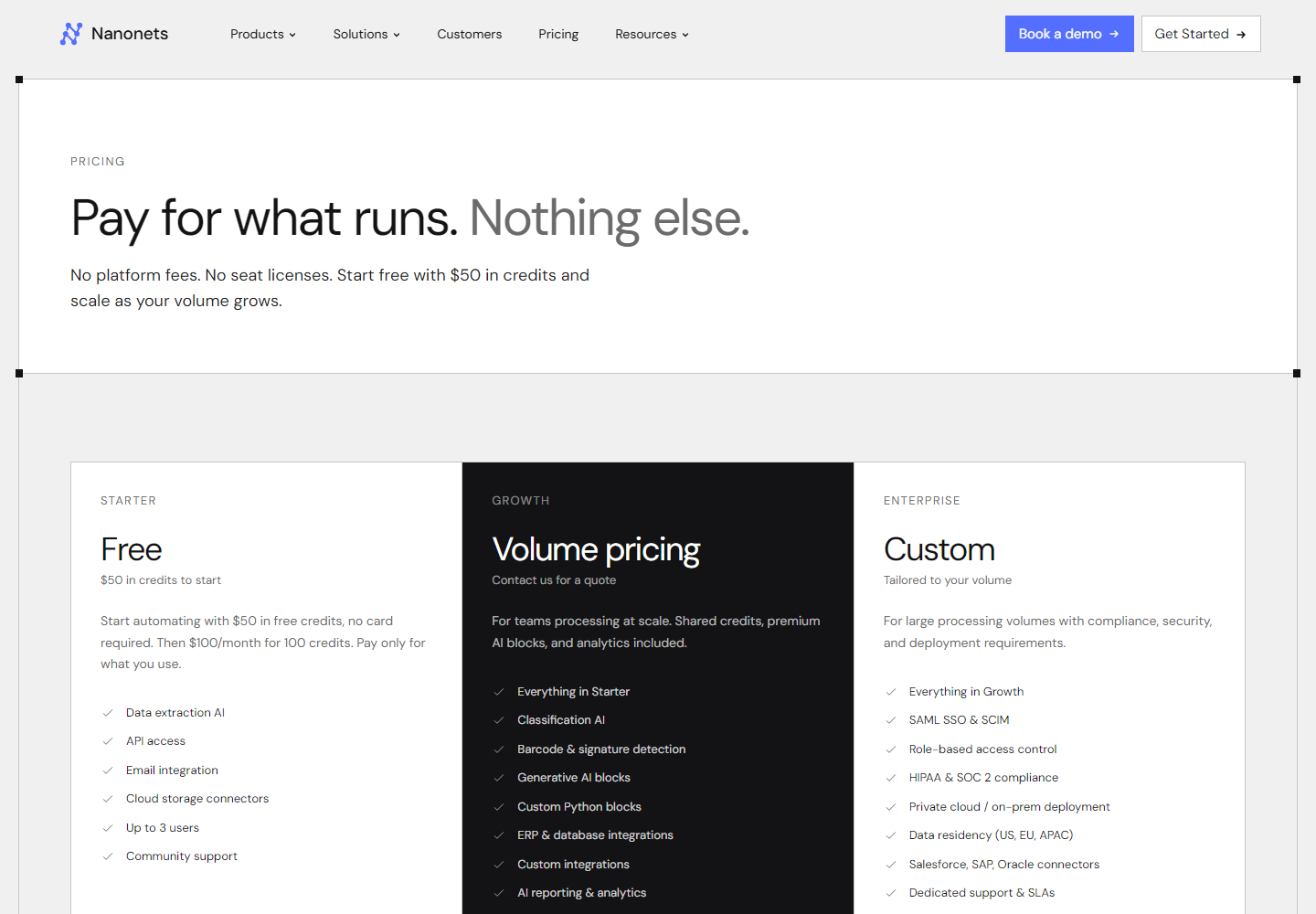Click checkmark beside AI reporting & analytics
This screenshot has height=914, width=1316.
pyautogui.click(x=499, y=893)
